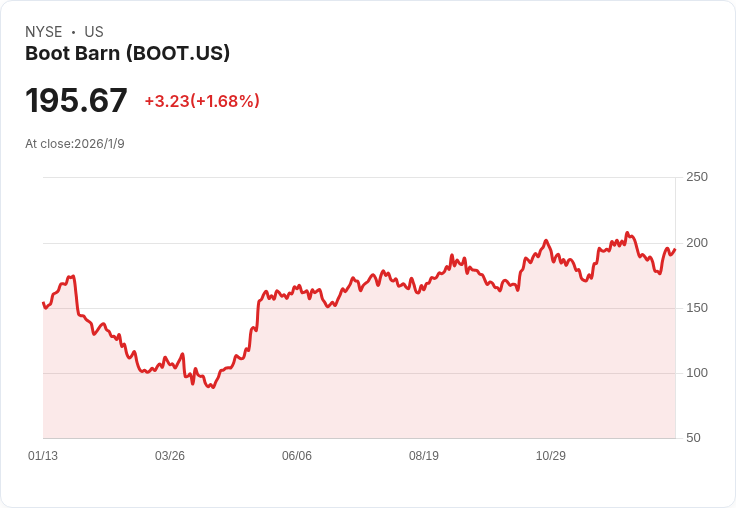The width and height of the screenshot is (736, 508).
Task: Click the US market label
Action: (94, 32)
